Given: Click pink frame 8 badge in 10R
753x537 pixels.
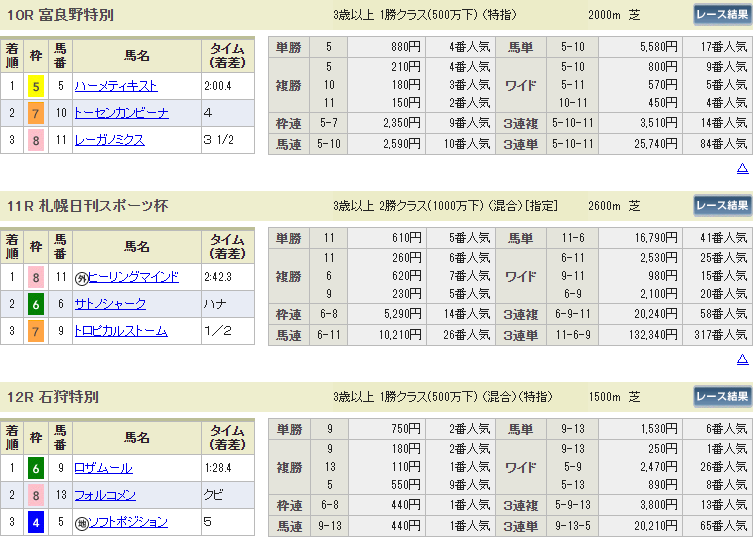Looking at the screenshot, I should click(x=36, y=140).
